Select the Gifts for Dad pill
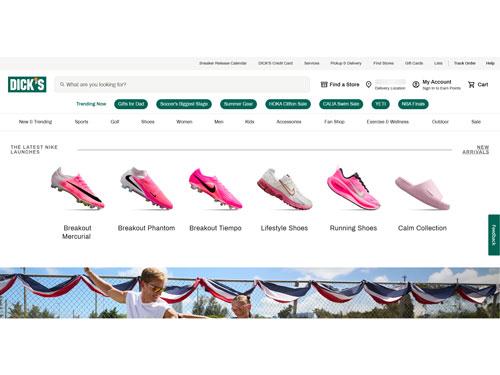Screen dimensions: 500x375 131,104
